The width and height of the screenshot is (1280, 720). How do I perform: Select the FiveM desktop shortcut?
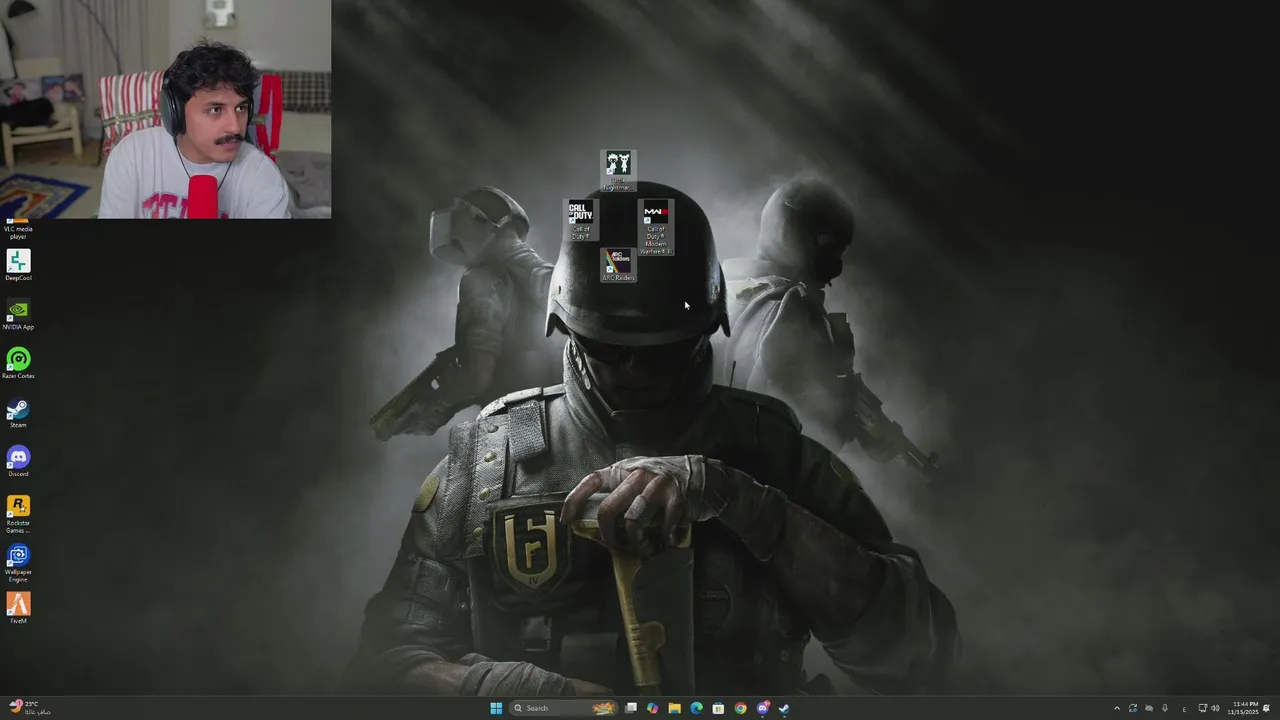click(18, 607)
